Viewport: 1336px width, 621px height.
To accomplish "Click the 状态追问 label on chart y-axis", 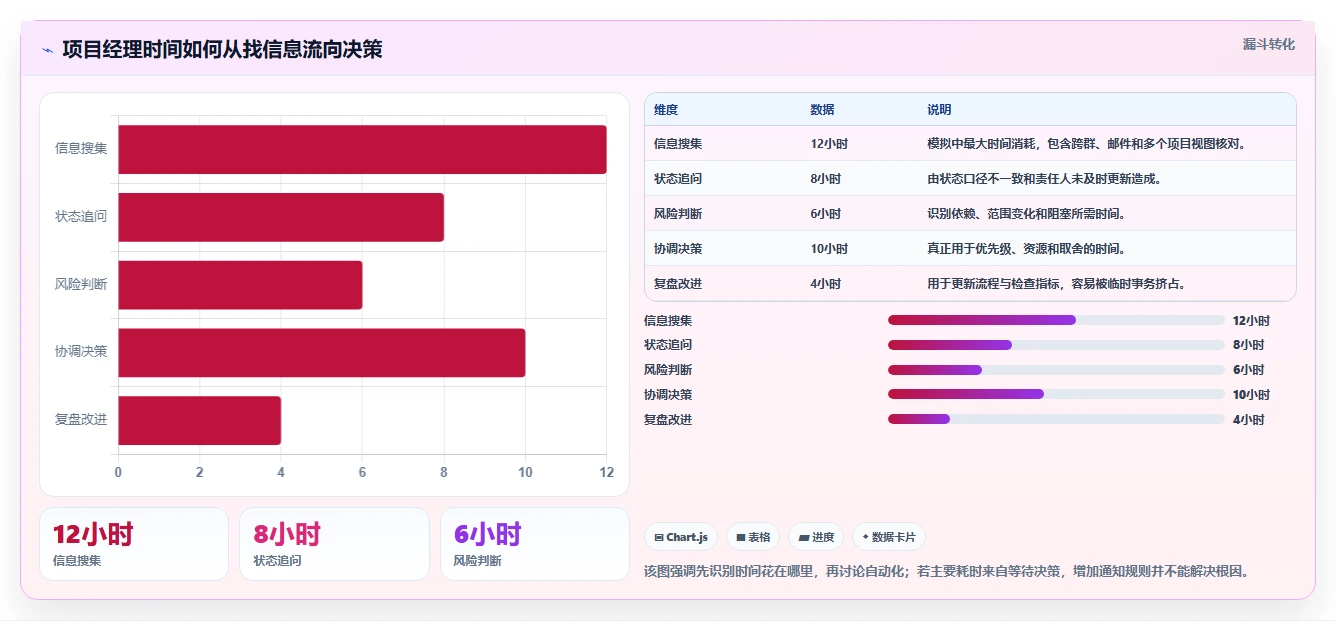I will pyautogui.click(x=81, y=217).
